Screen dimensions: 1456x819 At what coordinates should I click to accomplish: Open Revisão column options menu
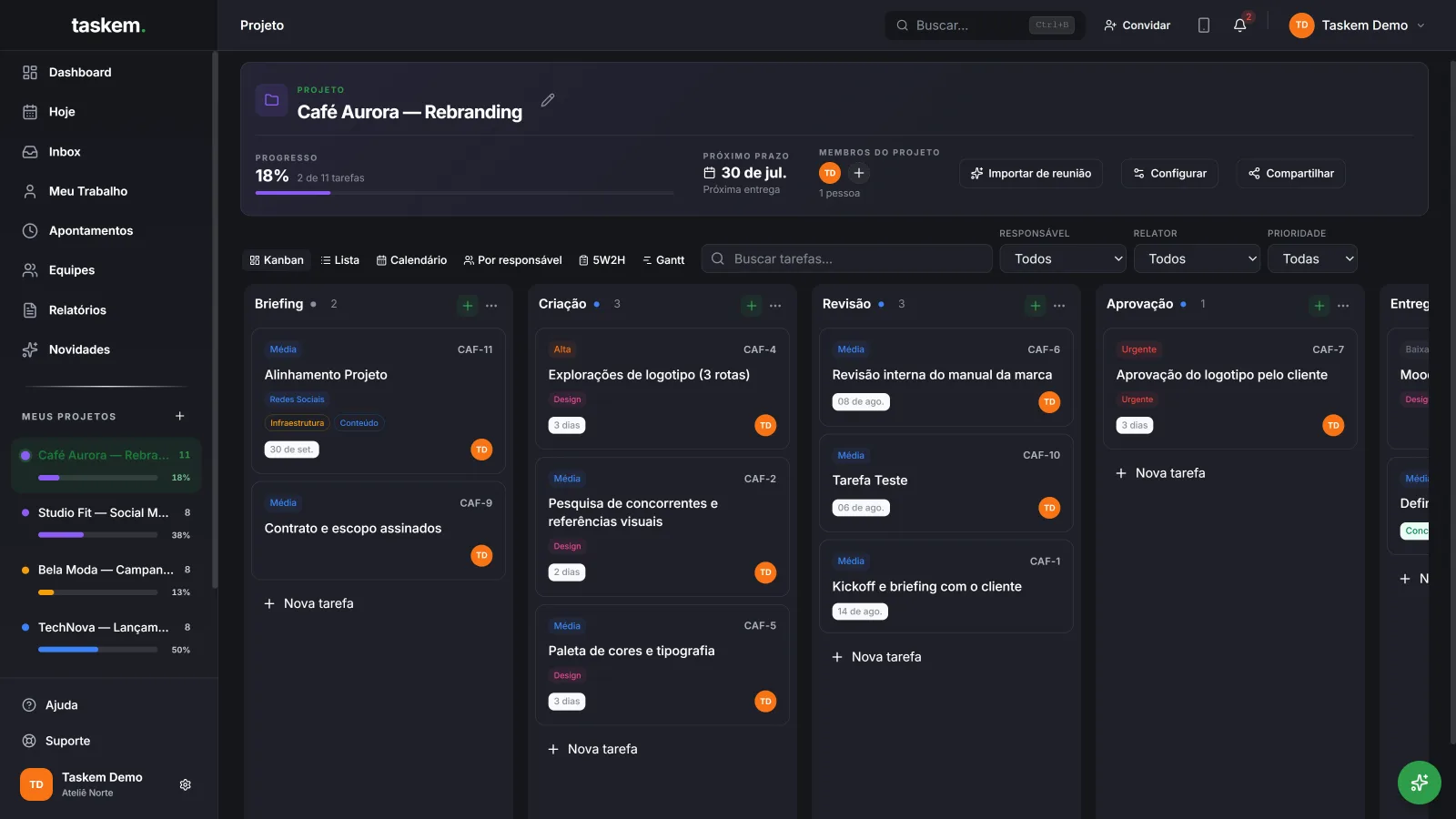click(x=1059, y=306)
